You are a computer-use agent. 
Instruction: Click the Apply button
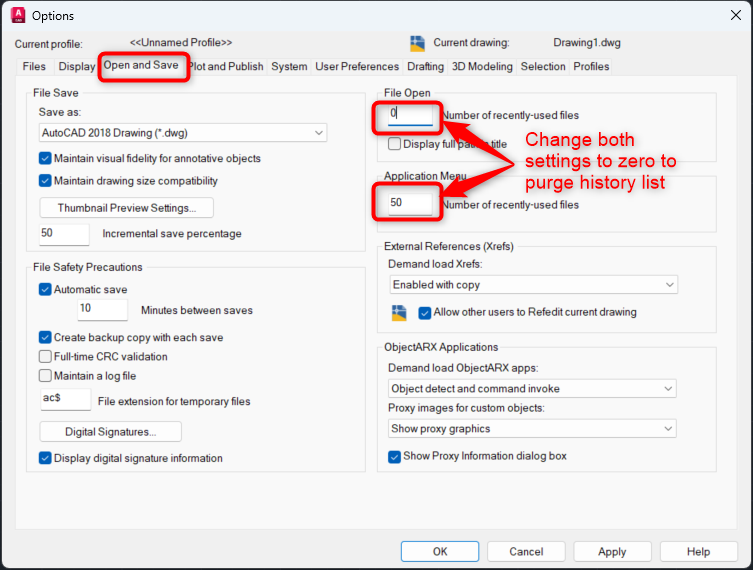(x=612, y=551)
